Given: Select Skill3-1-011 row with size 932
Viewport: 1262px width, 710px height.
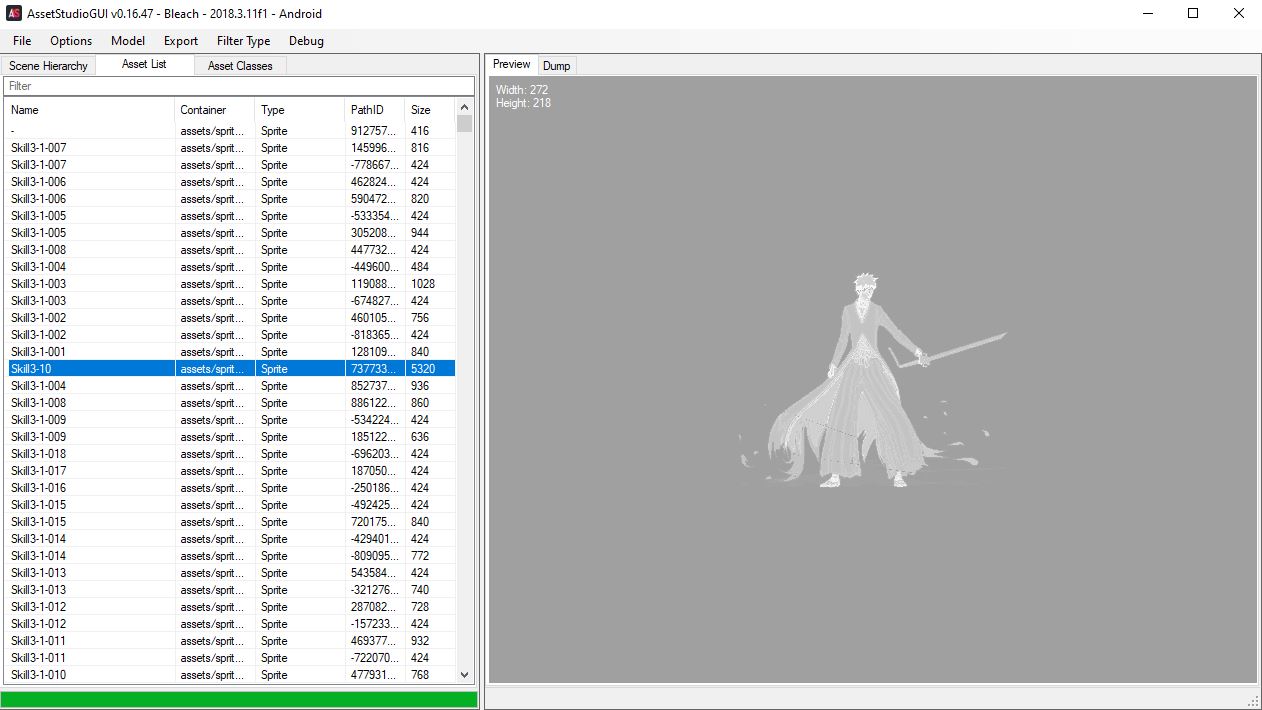Looking at the screenshot, I should point(231,641).
